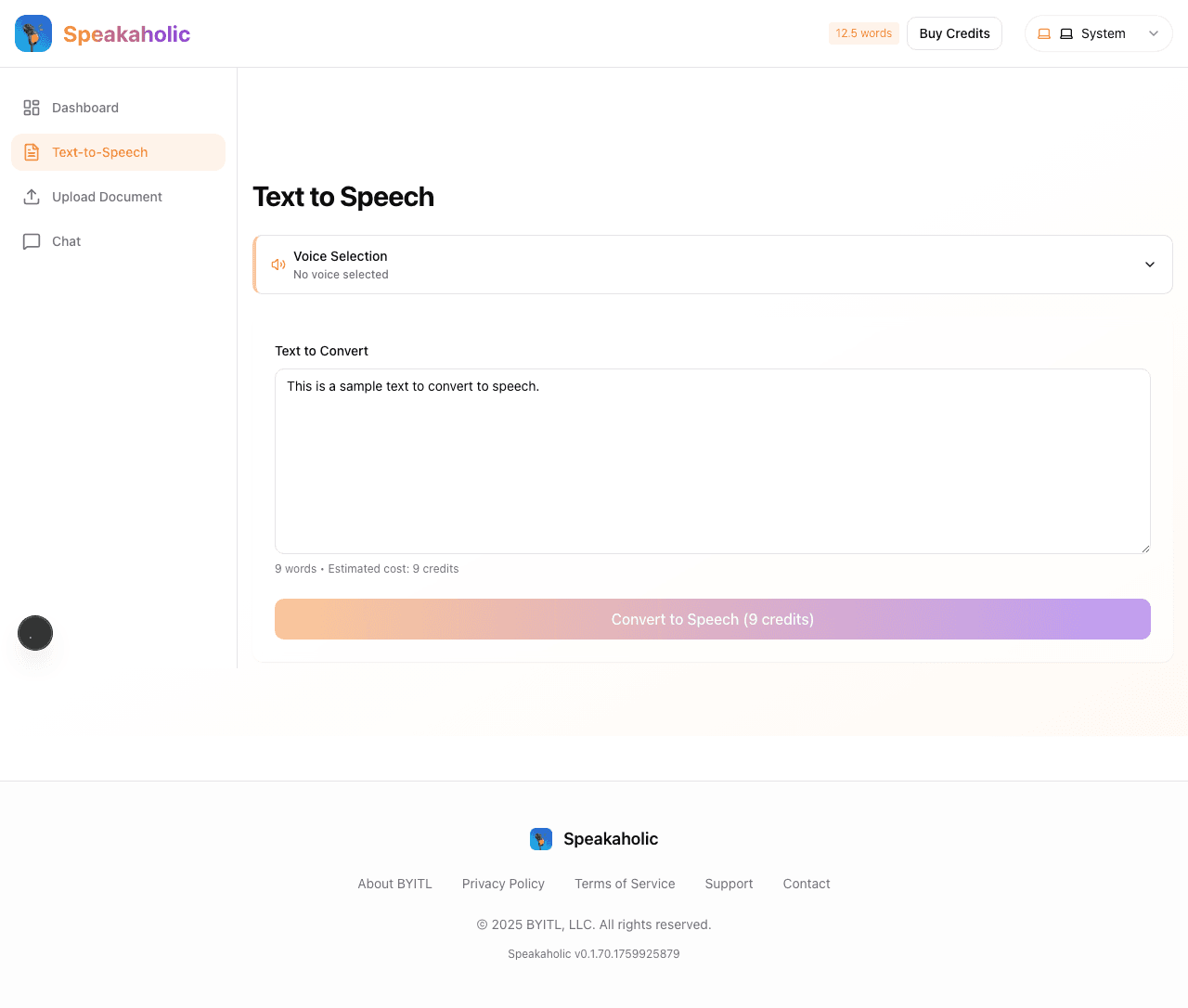Expand the Voice Selection panel
The height and width of the screenshot is (1008, 1188).
click(x=712, y=264)
